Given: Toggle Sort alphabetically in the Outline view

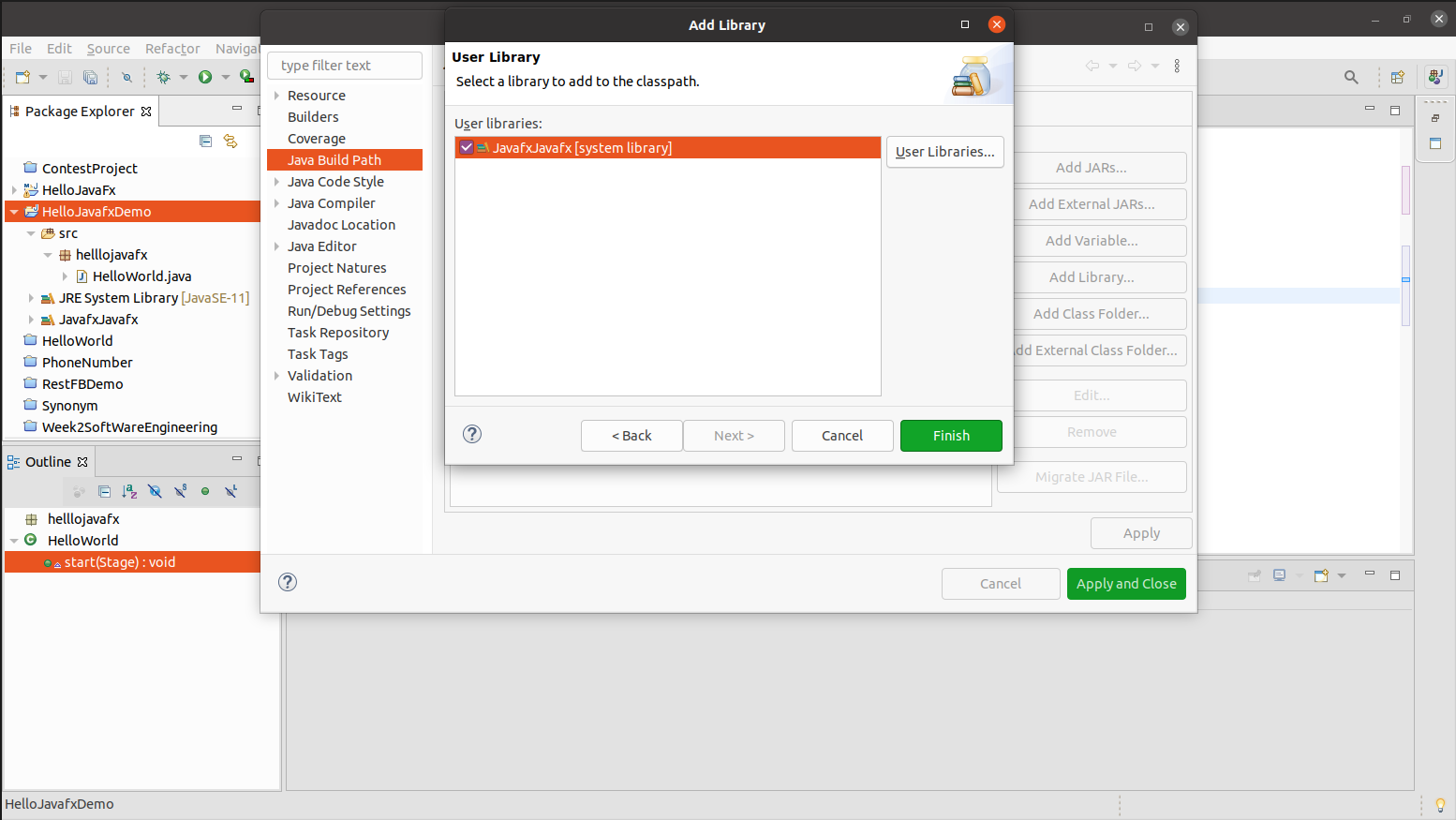Looking at the screenshot, I should (129, 491).
